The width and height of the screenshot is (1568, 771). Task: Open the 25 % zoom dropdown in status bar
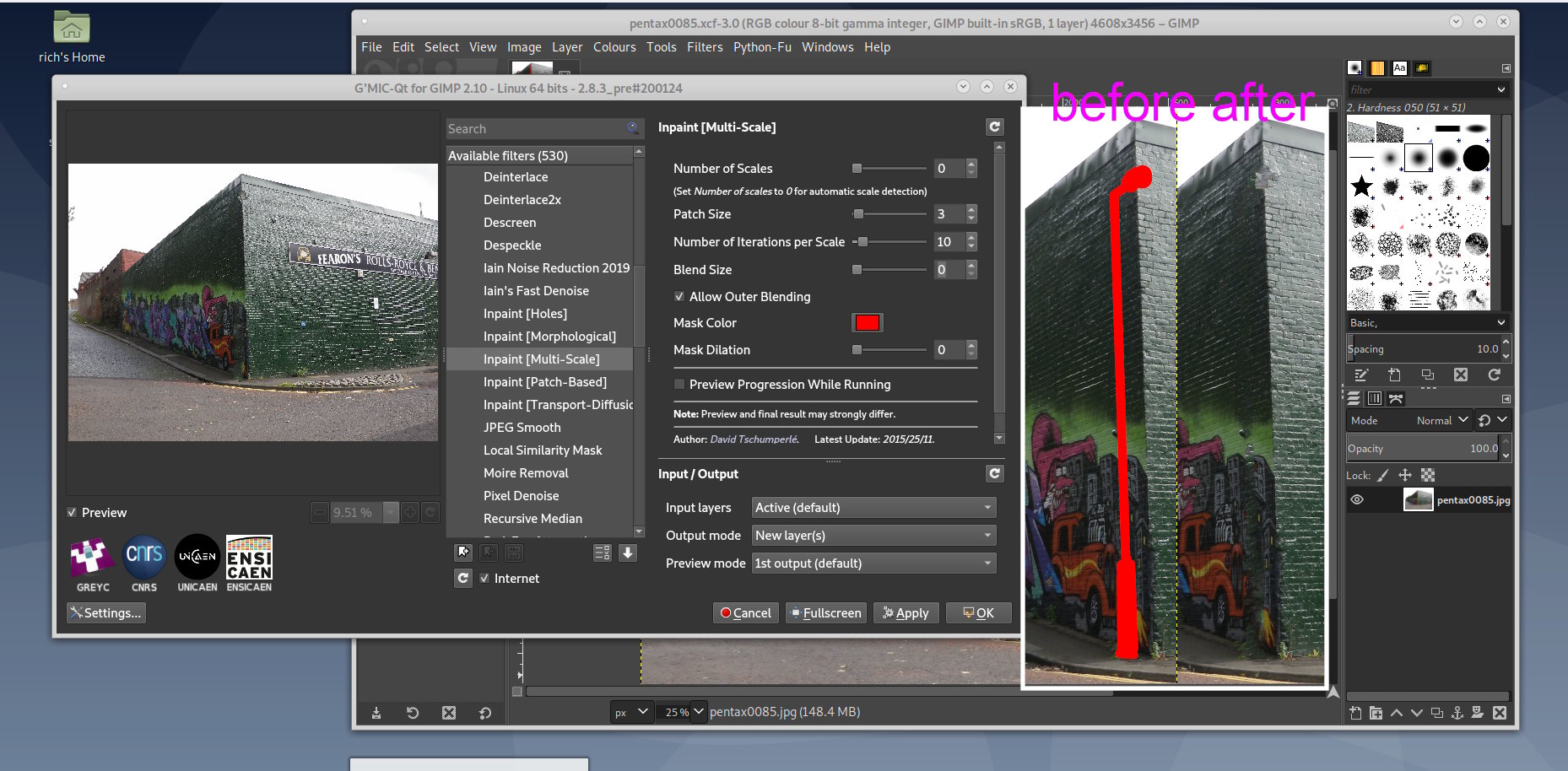699,712
